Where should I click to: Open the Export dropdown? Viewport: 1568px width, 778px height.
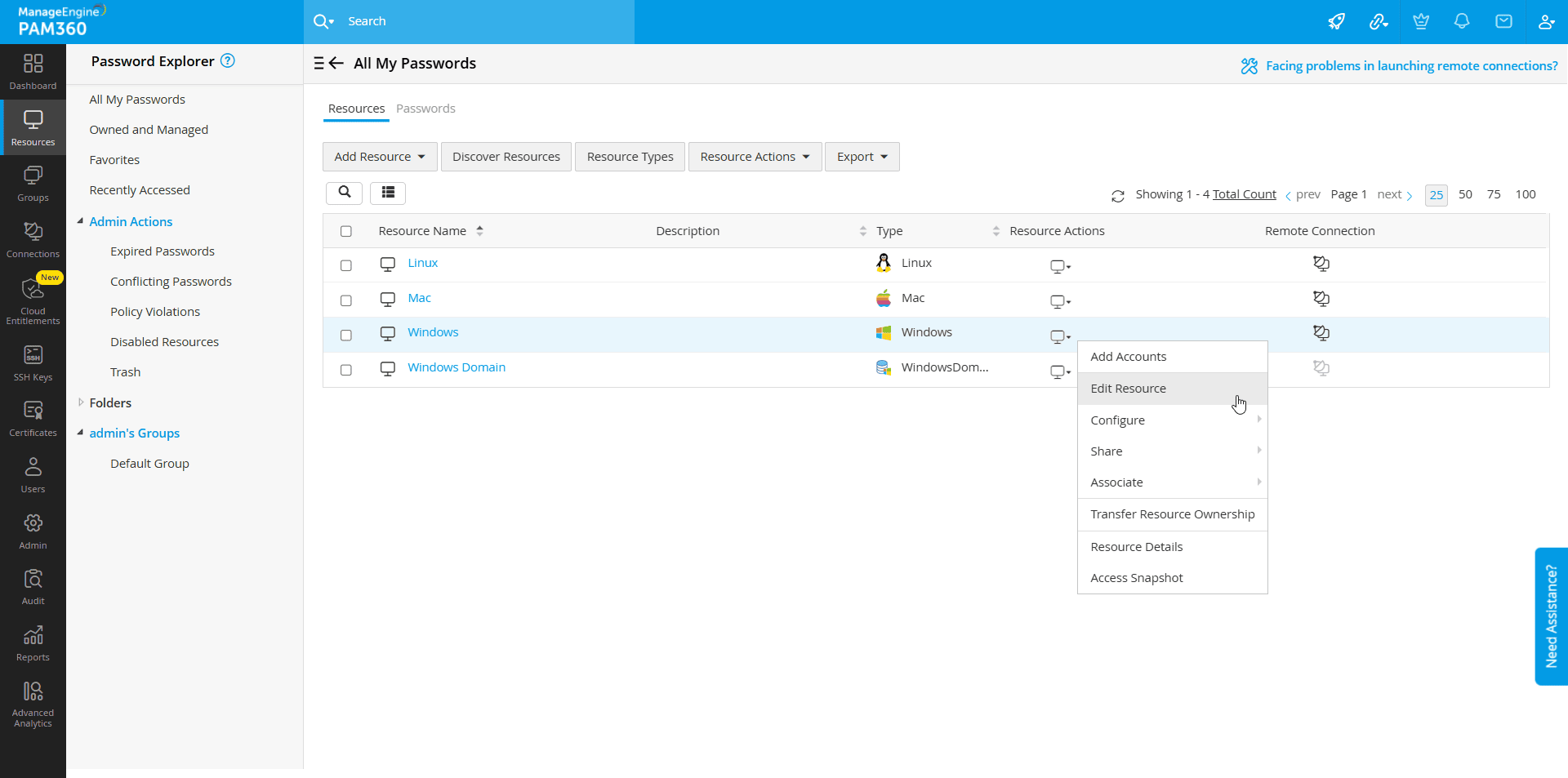click(x=862, y=157)
